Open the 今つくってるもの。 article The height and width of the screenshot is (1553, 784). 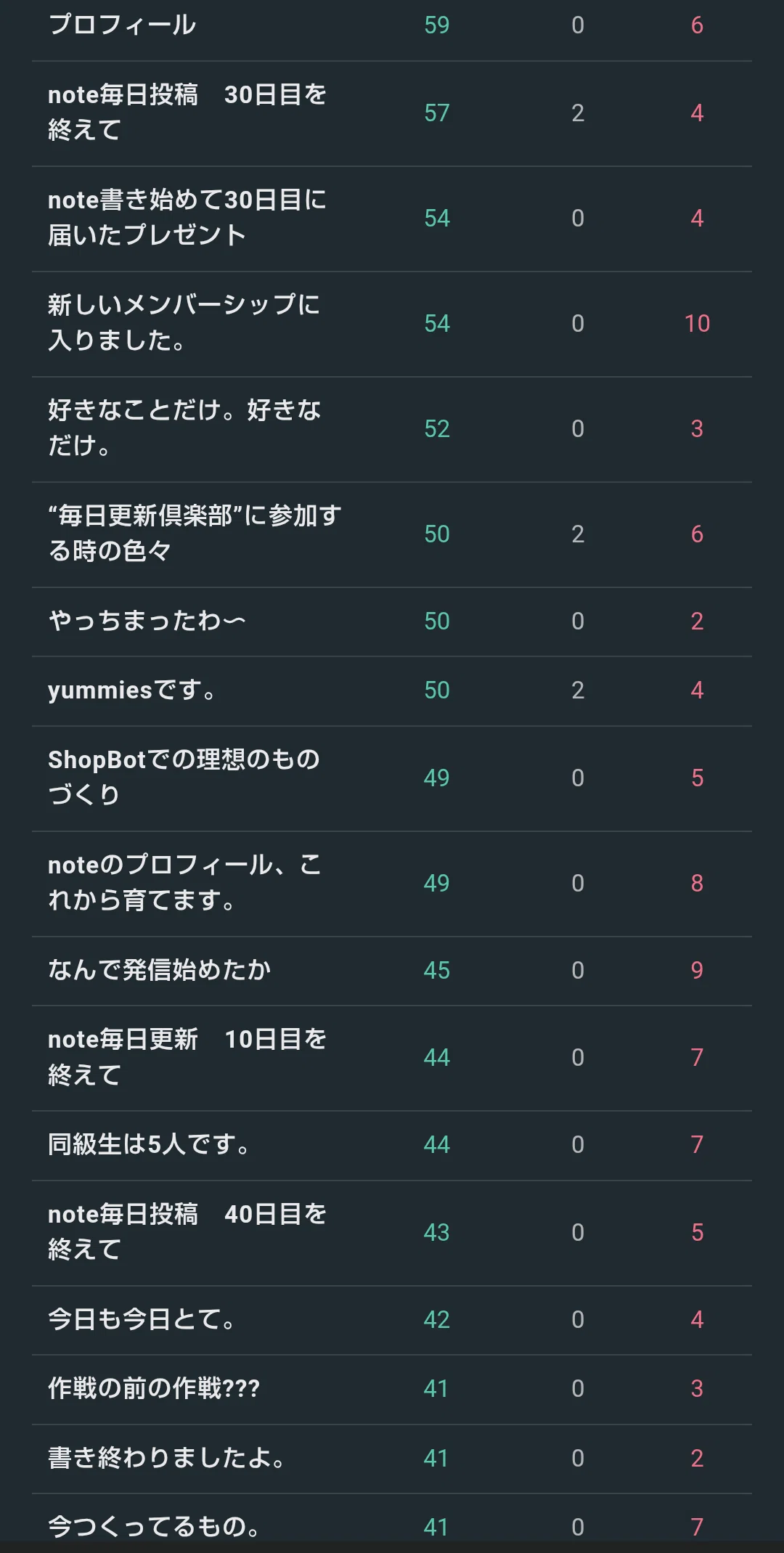point(392,1523)
